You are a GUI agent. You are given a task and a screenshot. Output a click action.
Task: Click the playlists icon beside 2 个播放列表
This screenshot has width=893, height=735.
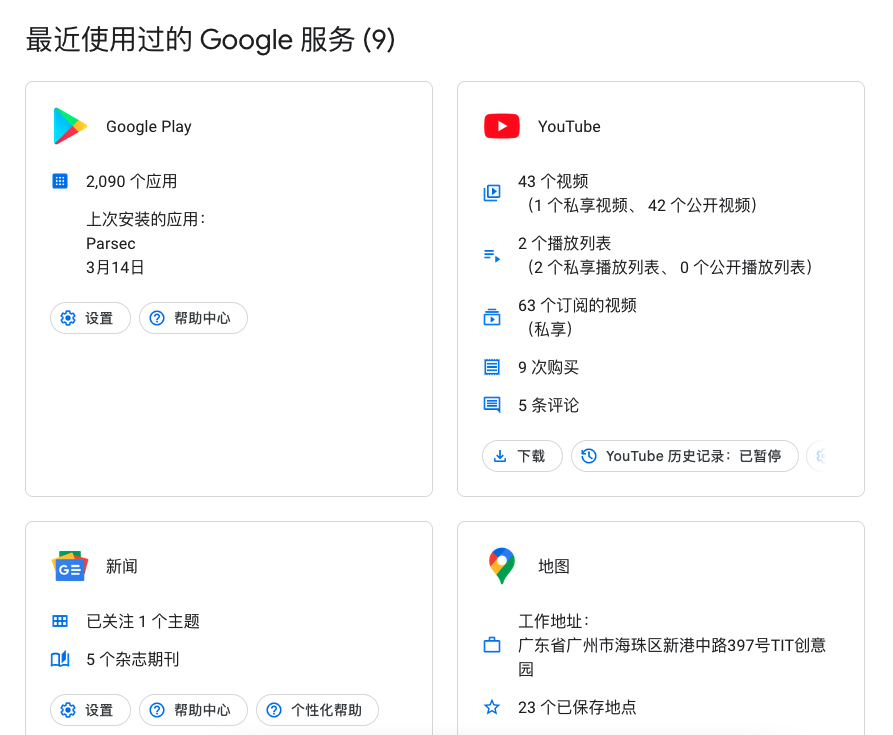point(491,254)
